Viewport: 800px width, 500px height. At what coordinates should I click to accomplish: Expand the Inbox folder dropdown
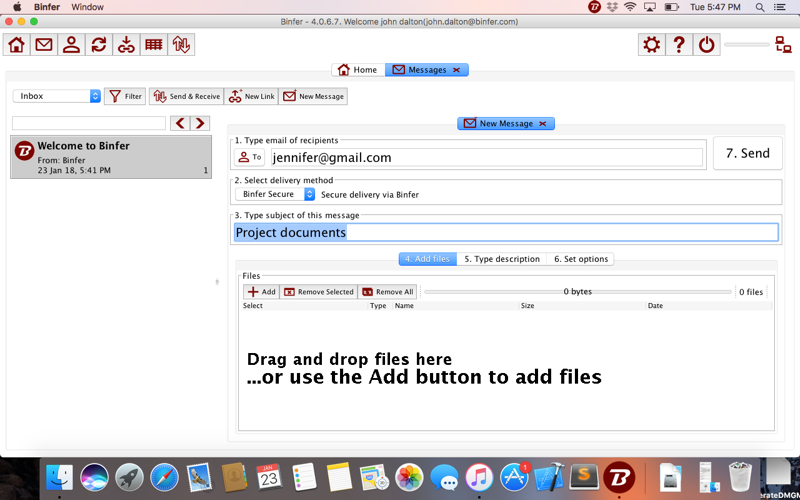[x=57, y=96]
